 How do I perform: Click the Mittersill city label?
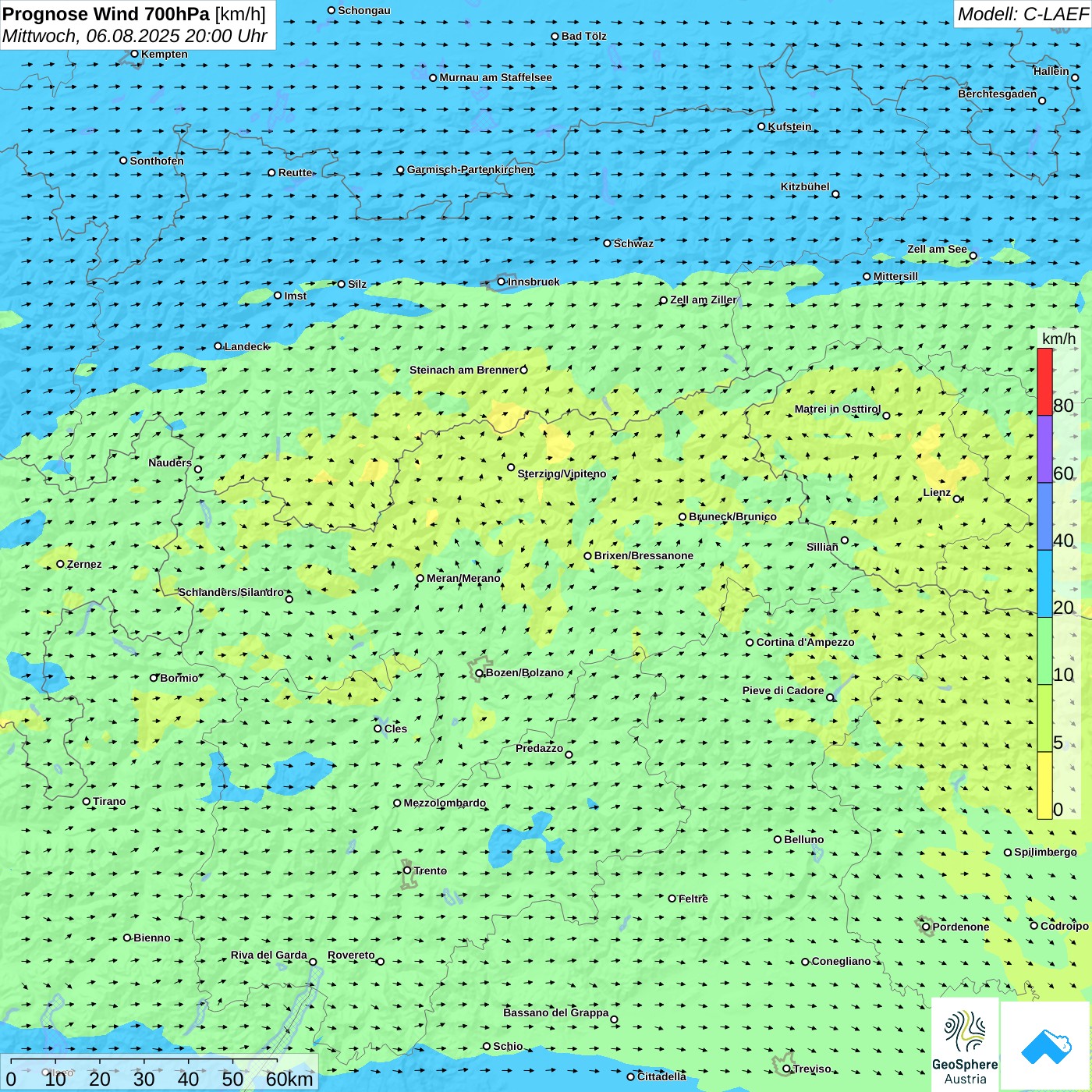point(895,276)
